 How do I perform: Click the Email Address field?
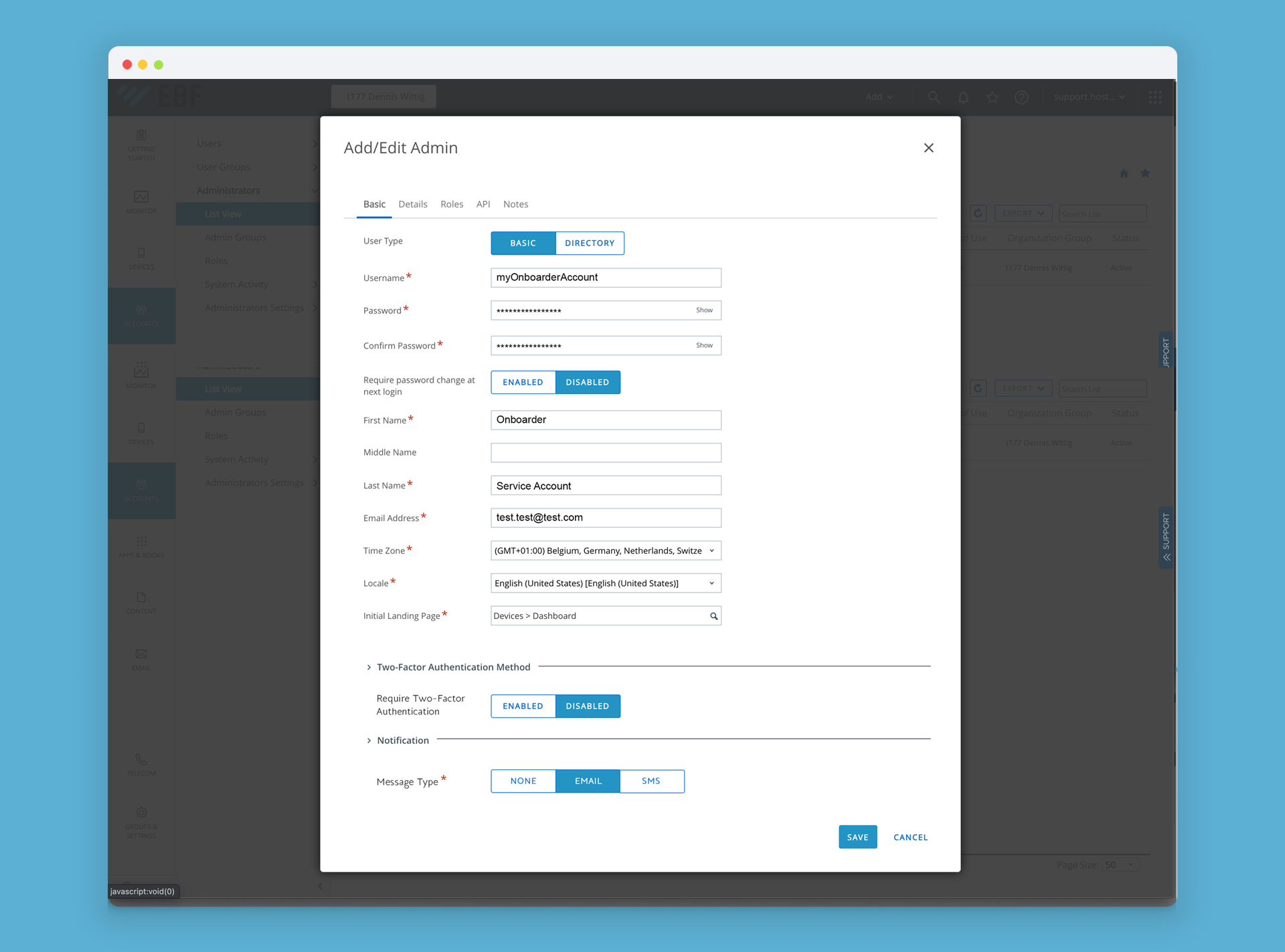click(606, 518)
